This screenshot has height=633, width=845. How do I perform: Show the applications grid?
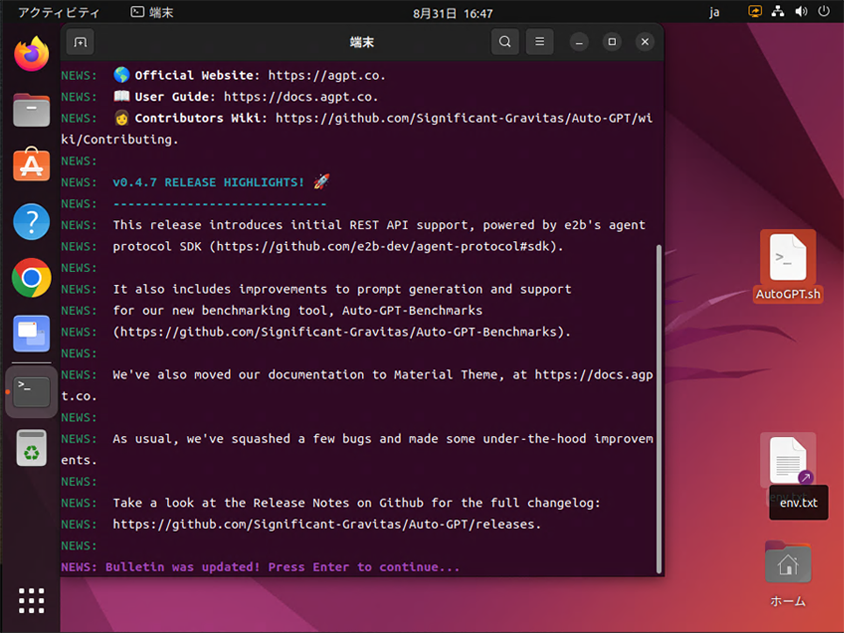point(32,600)
